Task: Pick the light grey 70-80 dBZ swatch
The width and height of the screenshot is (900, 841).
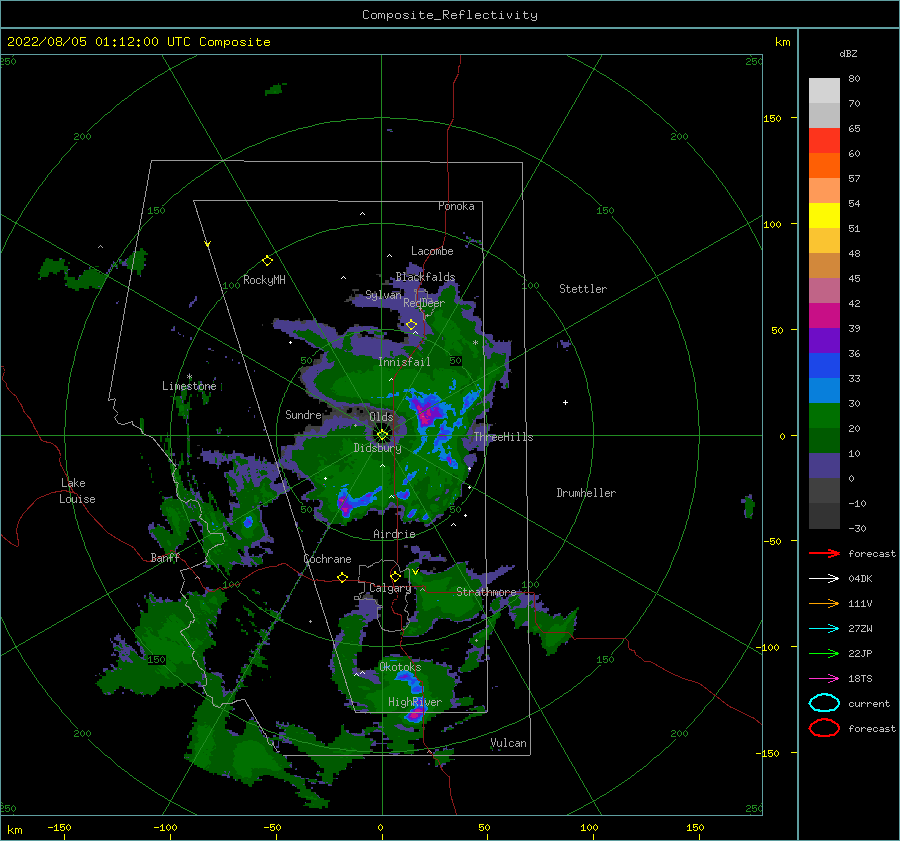Action: 824,90
